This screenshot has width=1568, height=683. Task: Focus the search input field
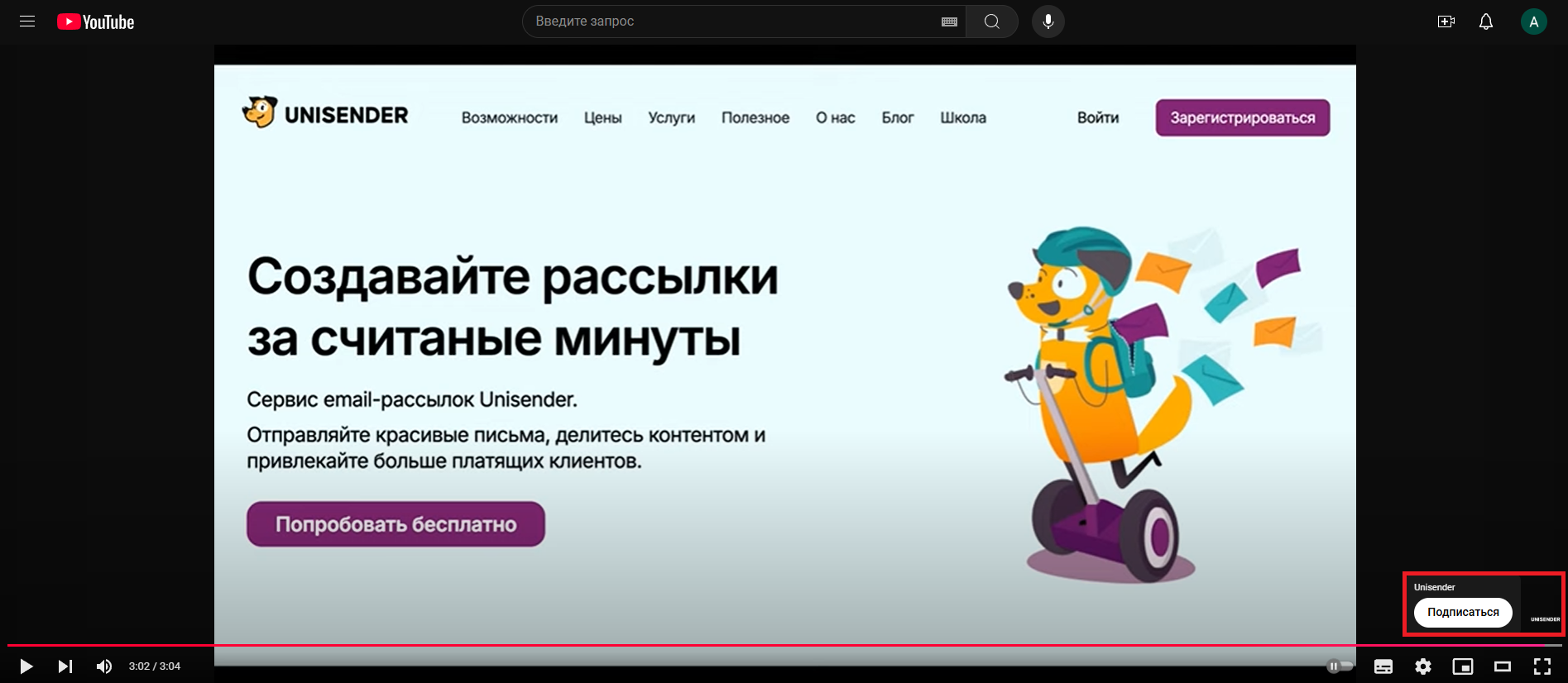[x=732, y=21]
